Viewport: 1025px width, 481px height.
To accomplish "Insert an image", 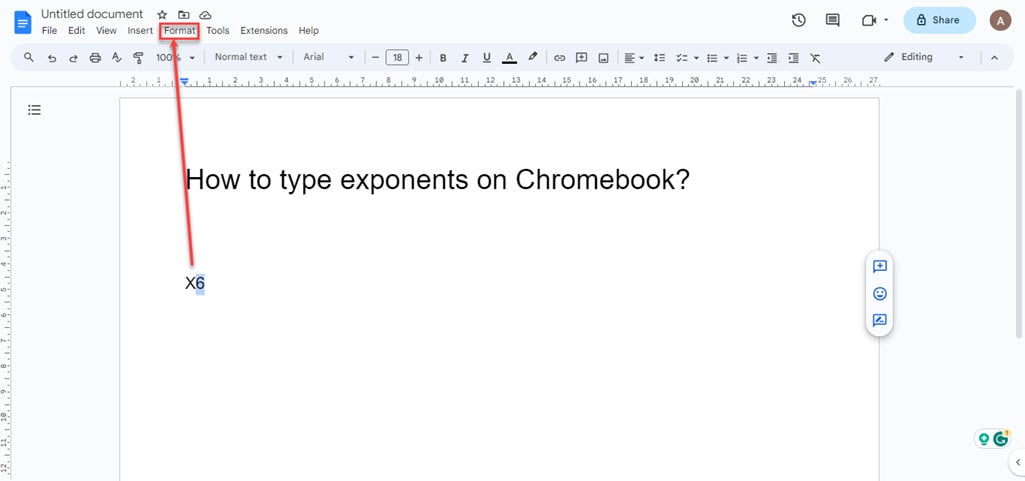I will 603,58.
